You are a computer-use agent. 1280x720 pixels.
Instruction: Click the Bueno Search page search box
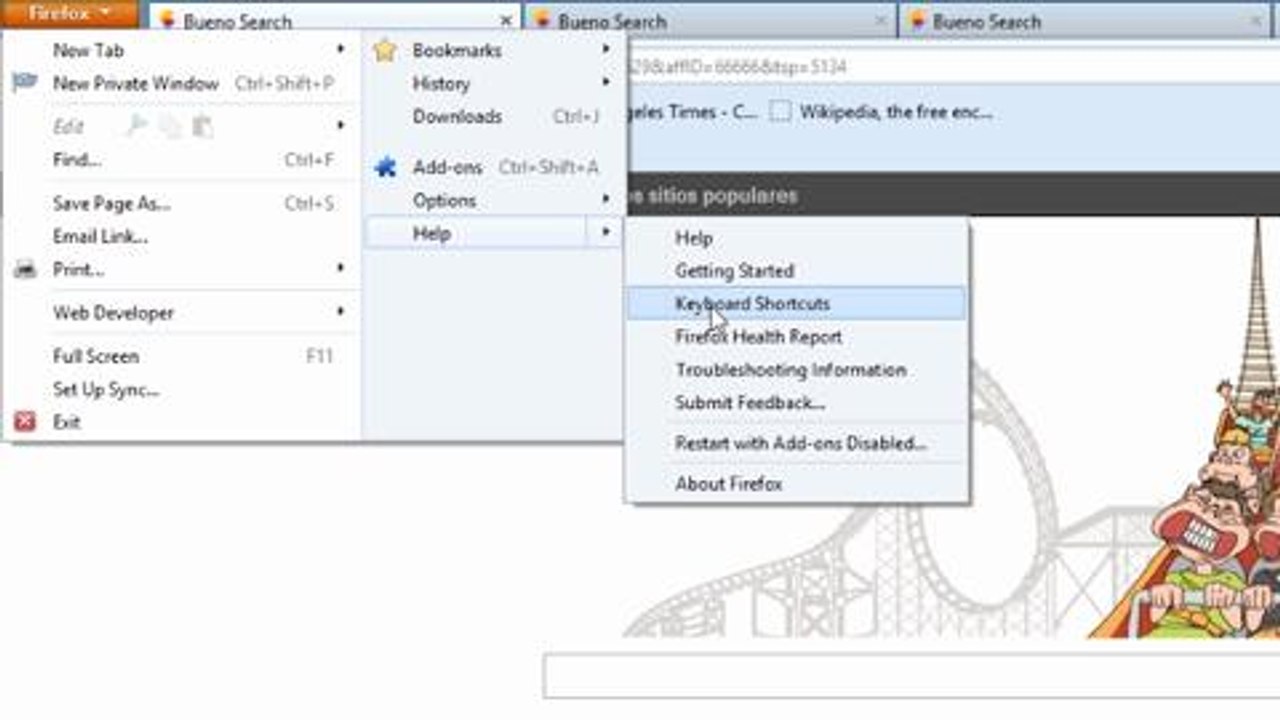pos(912,676)
